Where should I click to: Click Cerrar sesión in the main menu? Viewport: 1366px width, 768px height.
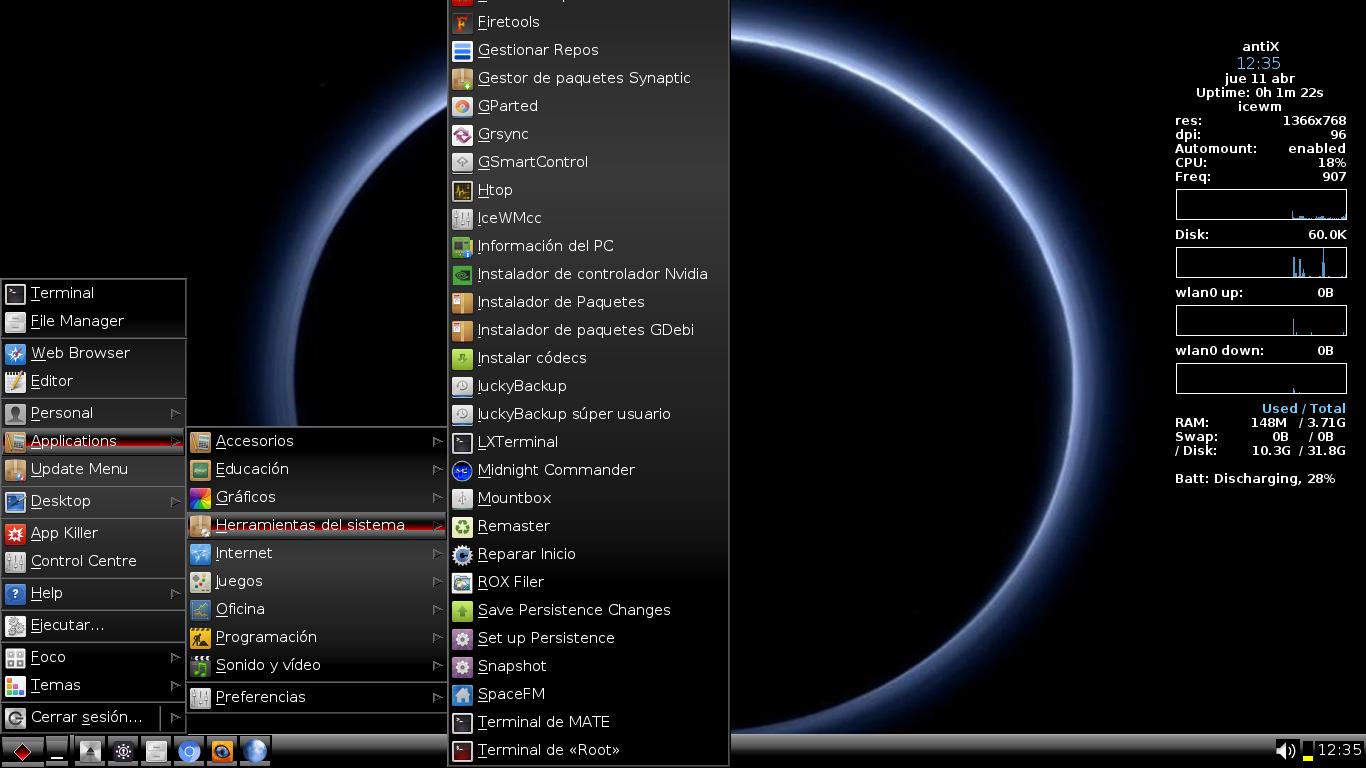[85, 717]
